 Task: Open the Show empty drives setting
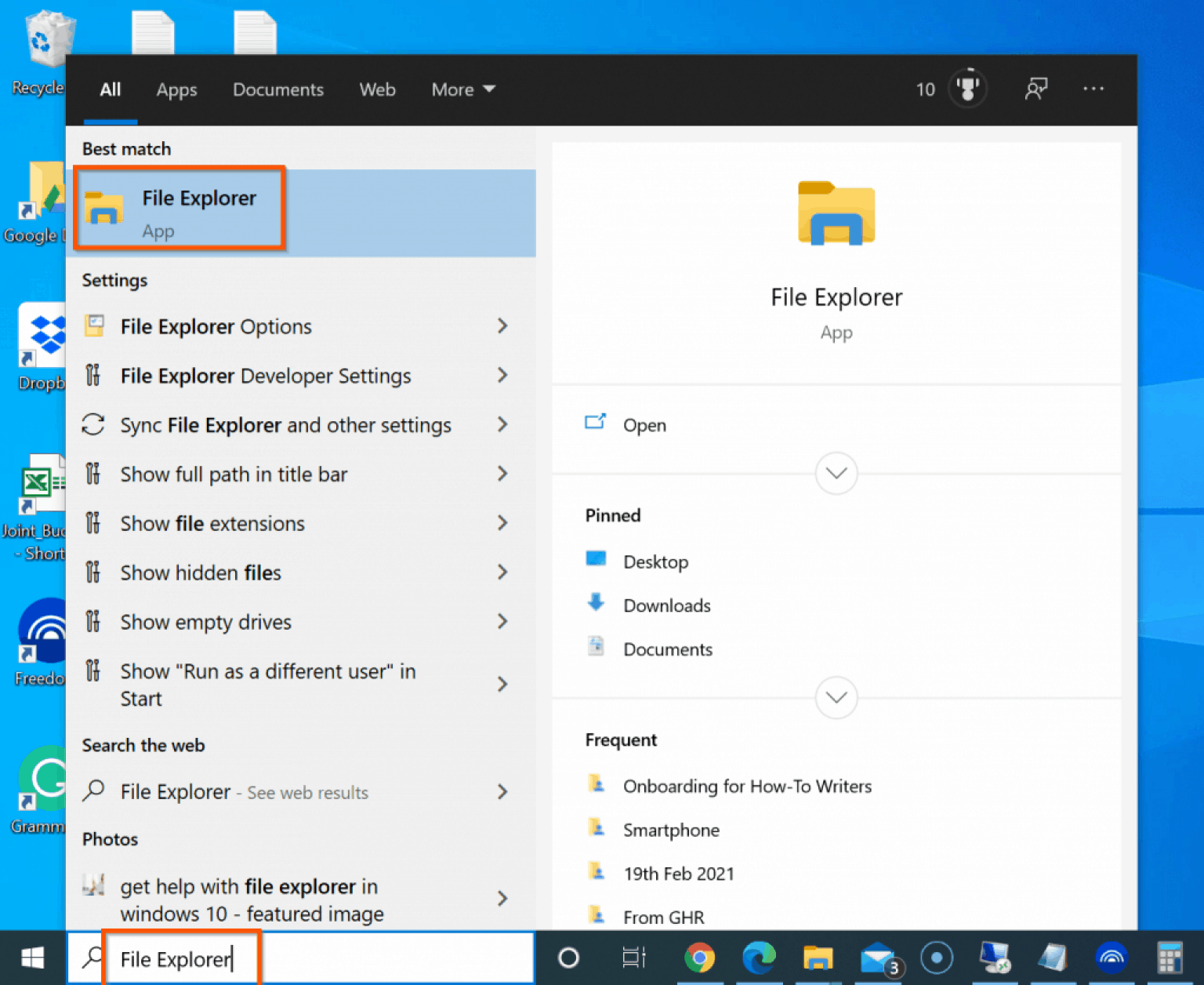pos(205,621)
